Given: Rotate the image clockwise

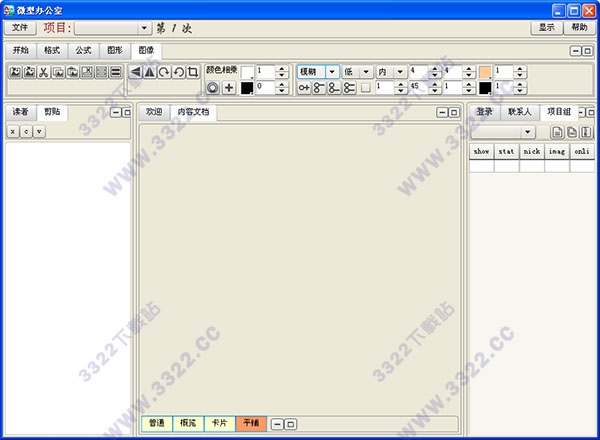Looking at the screenshot, I should click(164, 72).
